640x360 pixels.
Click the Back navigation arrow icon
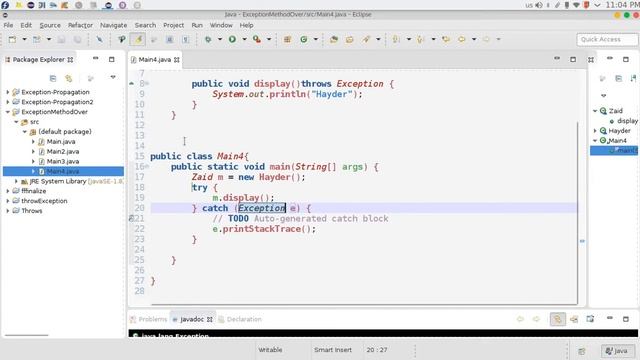click(462, 39)
